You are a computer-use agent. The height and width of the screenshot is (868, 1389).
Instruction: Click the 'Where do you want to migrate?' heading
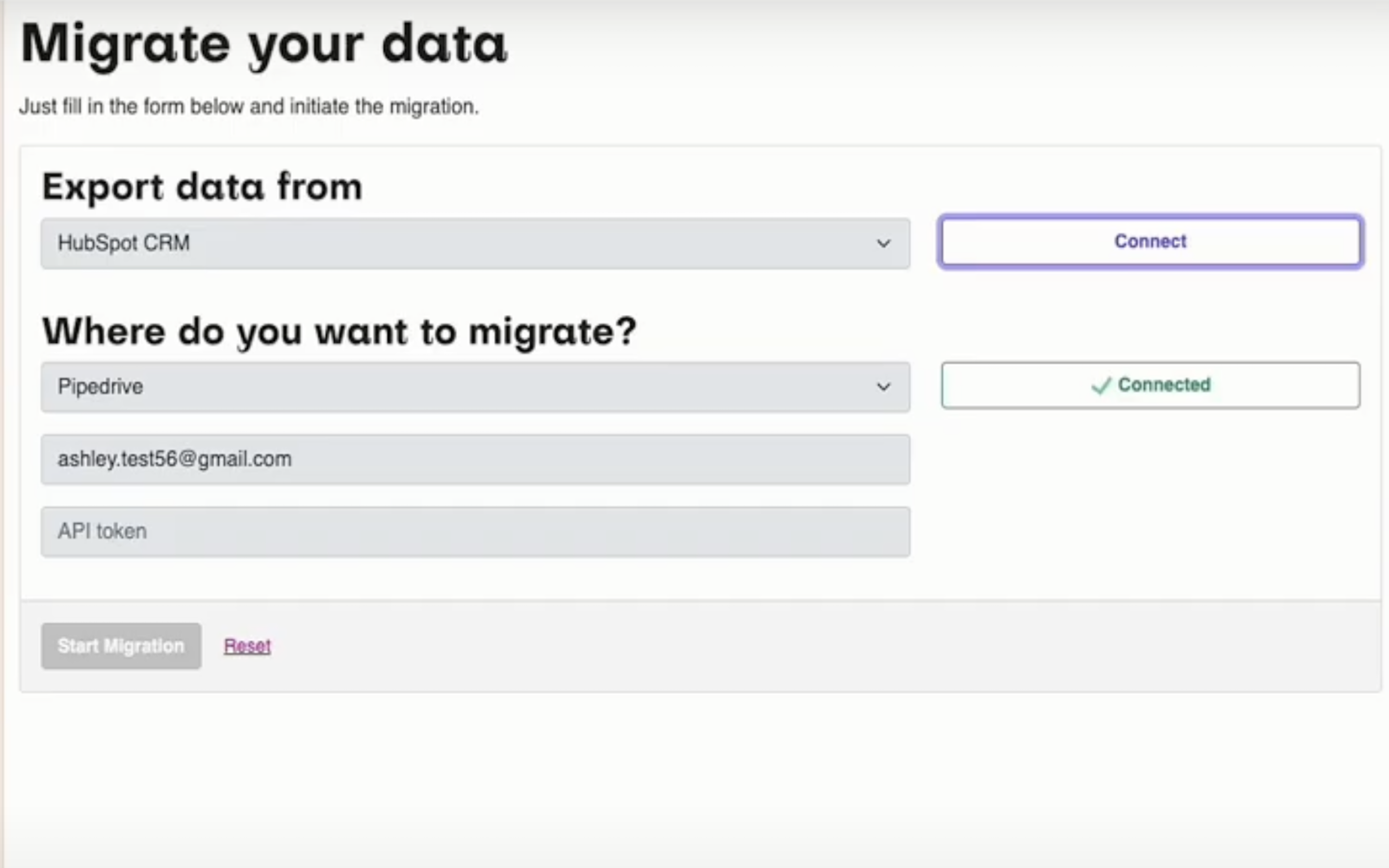[x=339, y=332]
